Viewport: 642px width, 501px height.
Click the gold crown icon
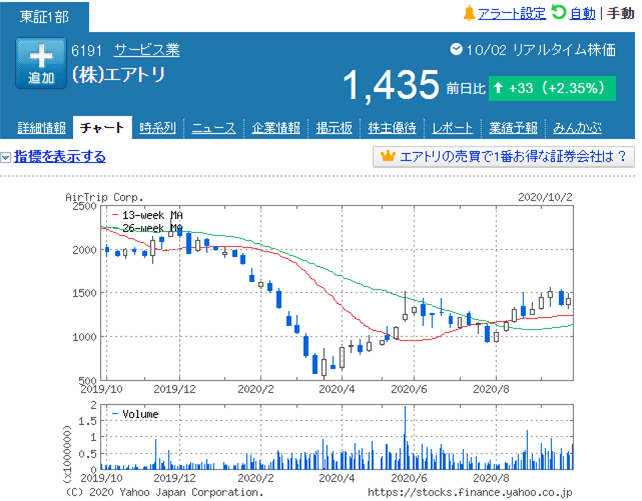pos(387,156)
